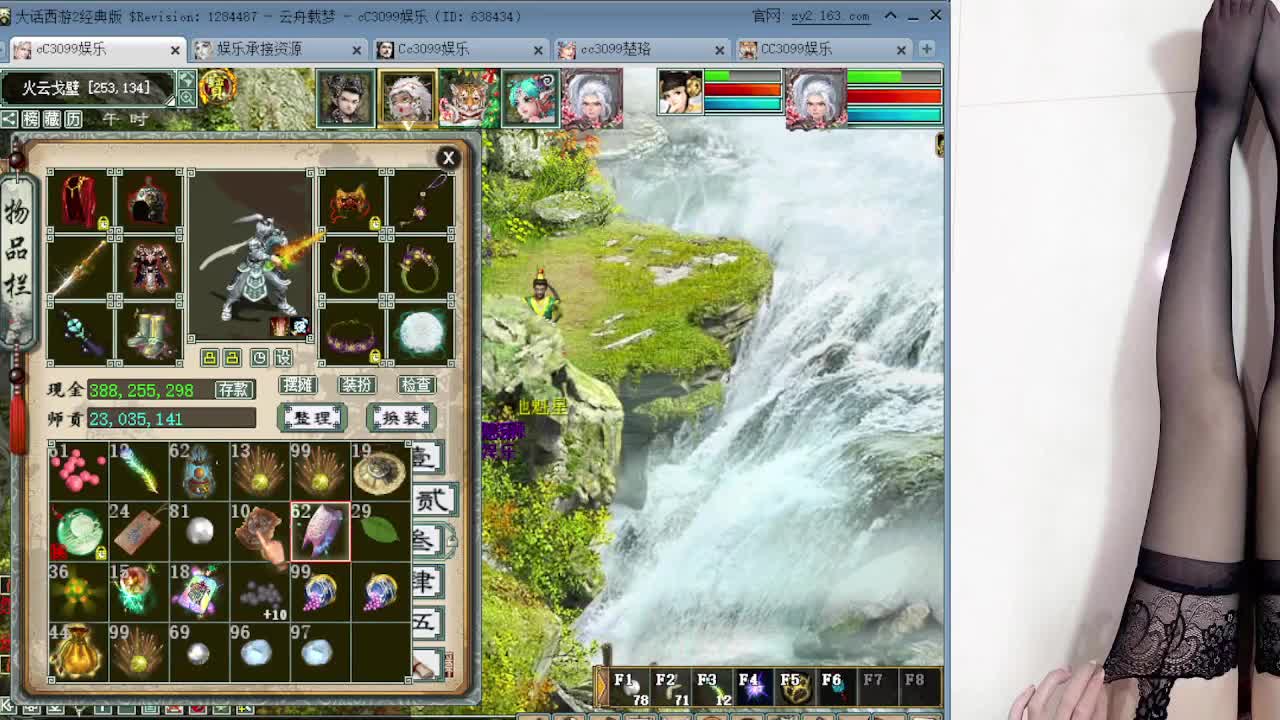Click the white crystal item count 97
1280x720 pixels.
point(320,652)
